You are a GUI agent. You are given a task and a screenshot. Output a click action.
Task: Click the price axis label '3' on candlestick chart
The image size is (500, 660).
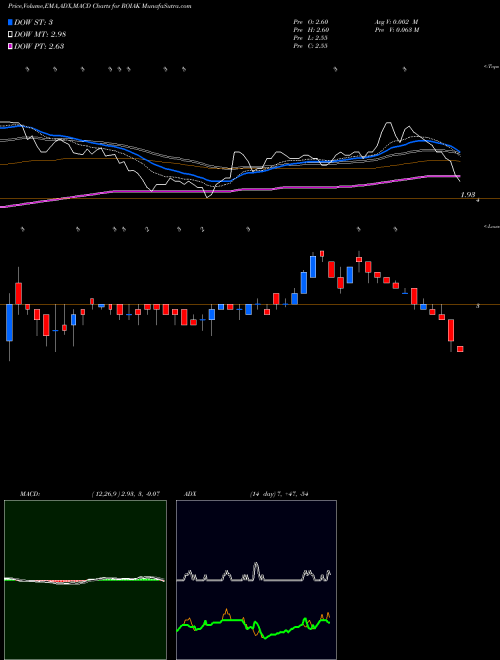477,306
